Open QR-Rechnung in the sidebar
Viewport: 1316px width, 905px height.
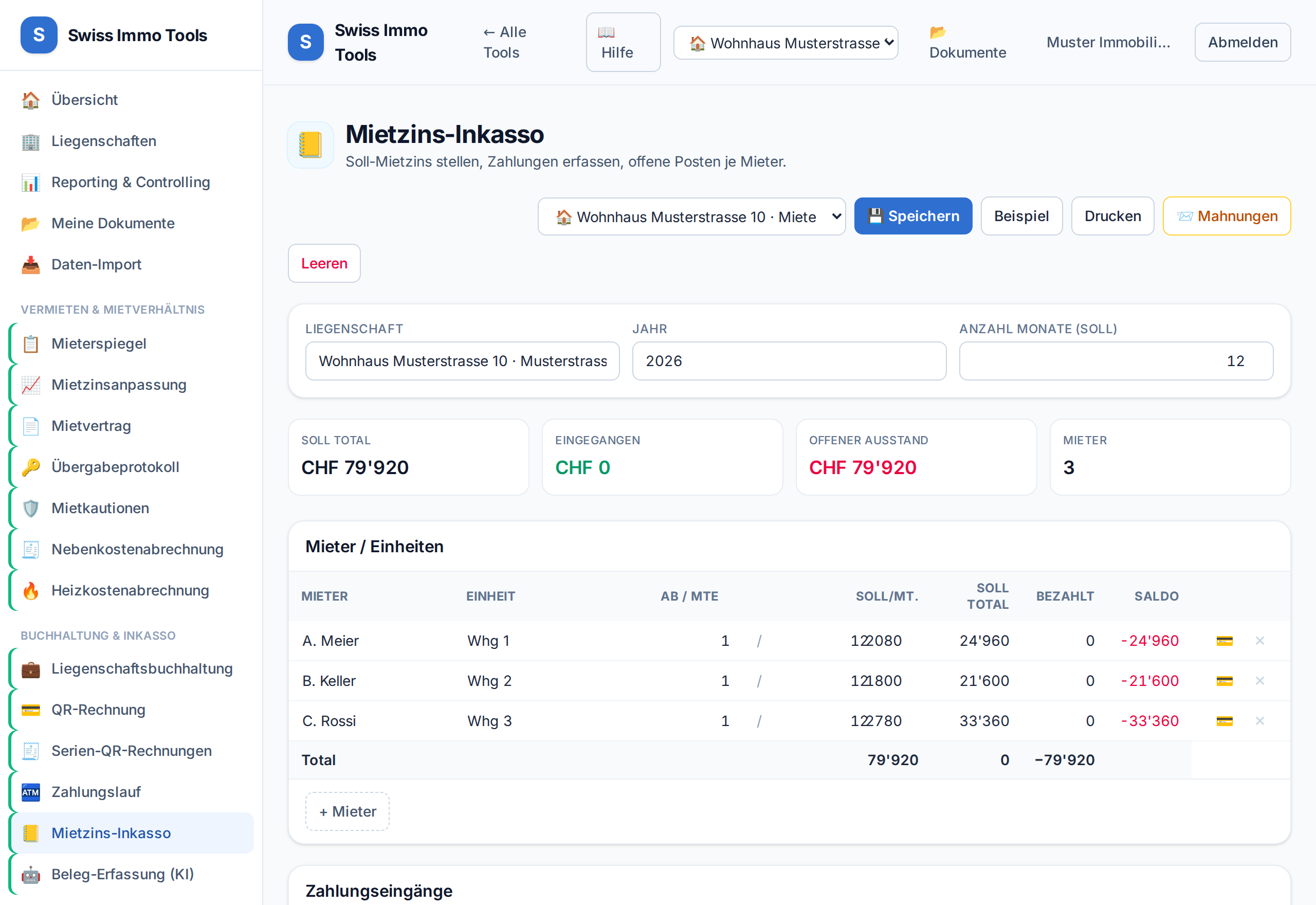(131, 710)
